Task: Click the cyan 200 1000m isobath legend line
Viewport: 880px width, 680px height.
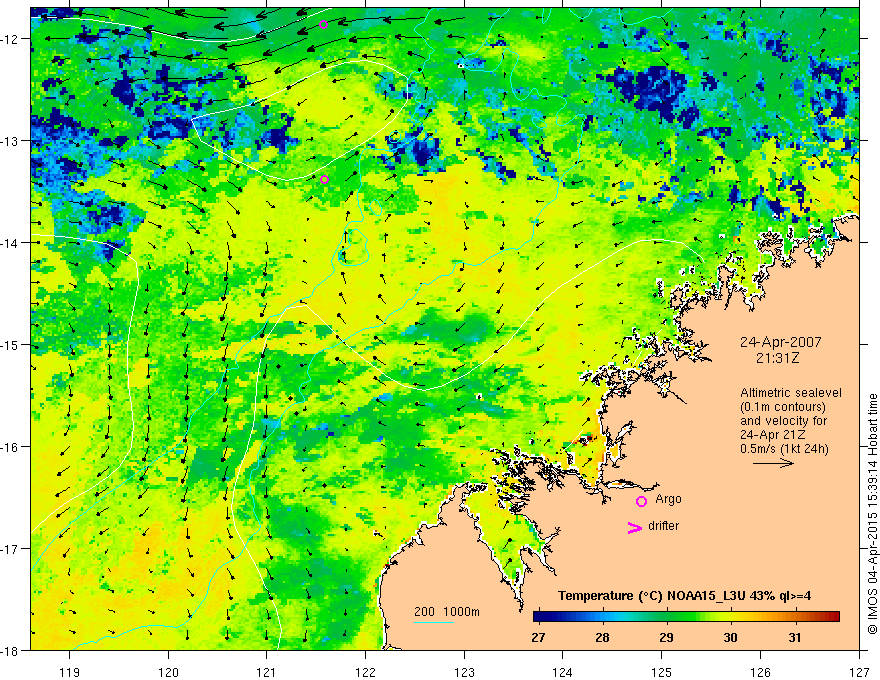Action: (x=433, y=622)
